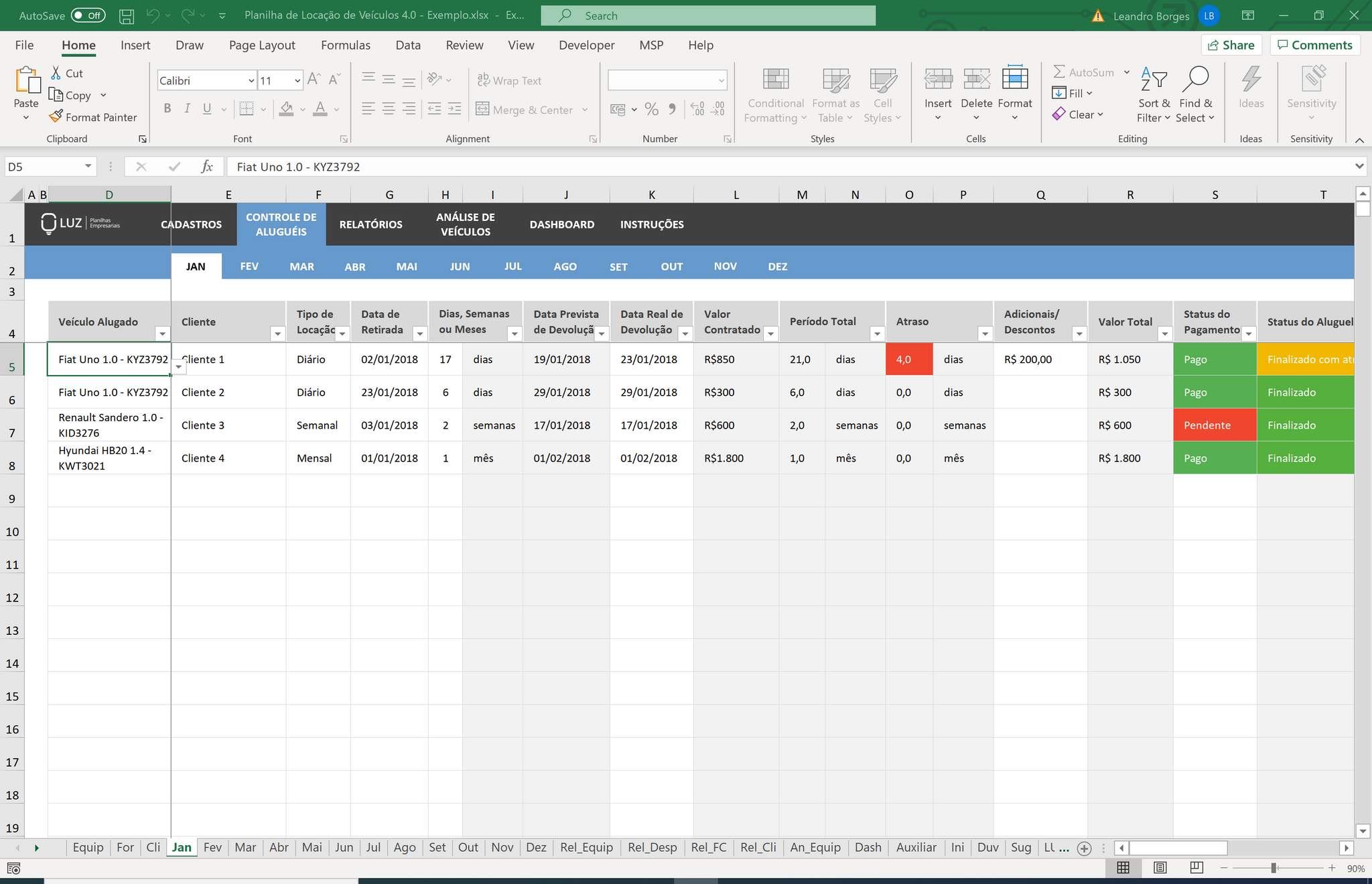Viewport: 1372px width, 884px height.
Task: Expand the font name Calibri dropdown
Action: pos(251,81)
